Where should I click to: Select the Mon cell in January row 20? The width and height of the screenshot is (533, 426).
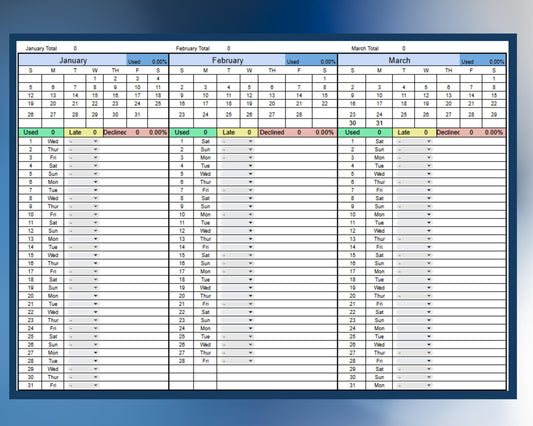[53, 296]
